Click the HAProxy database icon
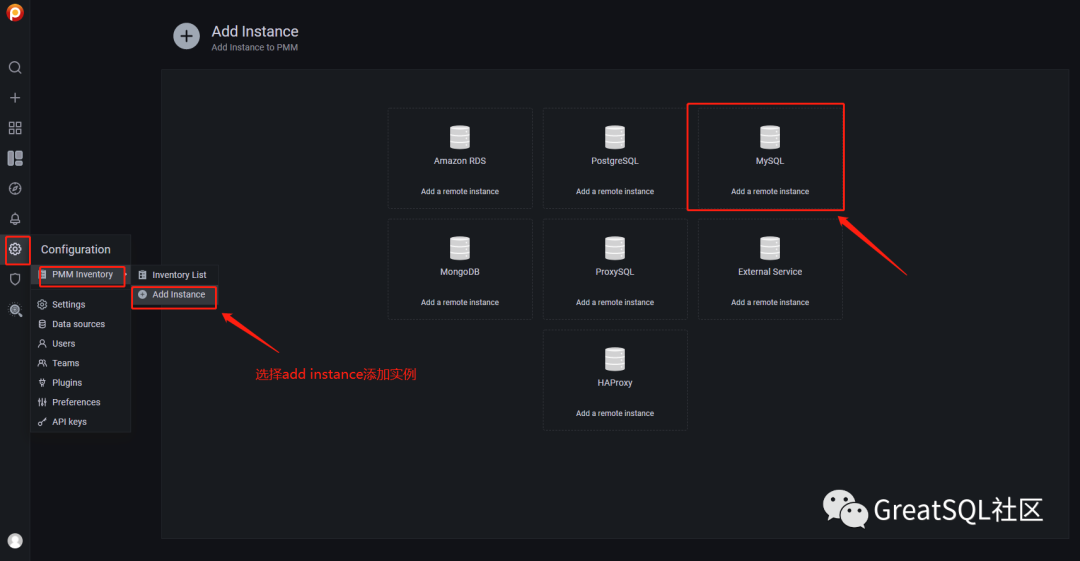1080x561 pixels. tap(614, 359)
